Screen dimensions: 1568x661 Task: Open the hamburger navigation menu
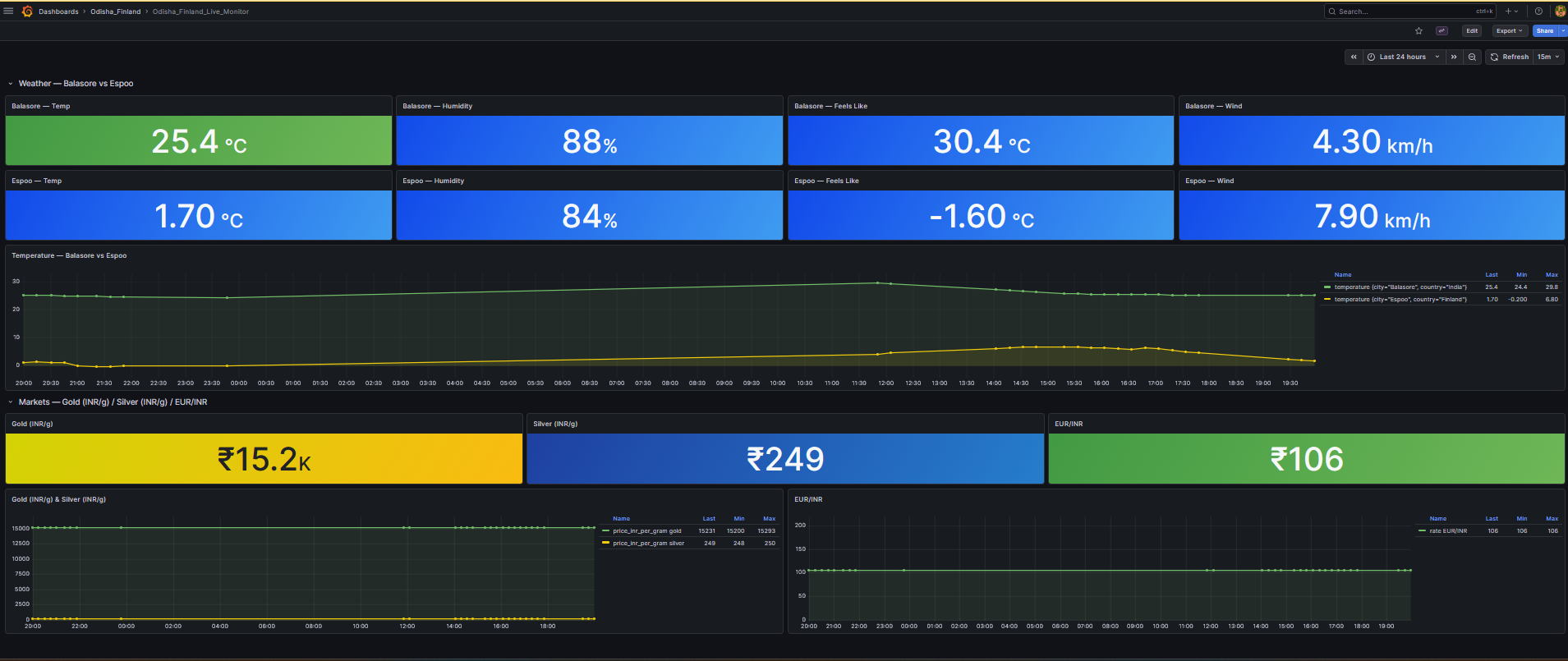point(9,11)
